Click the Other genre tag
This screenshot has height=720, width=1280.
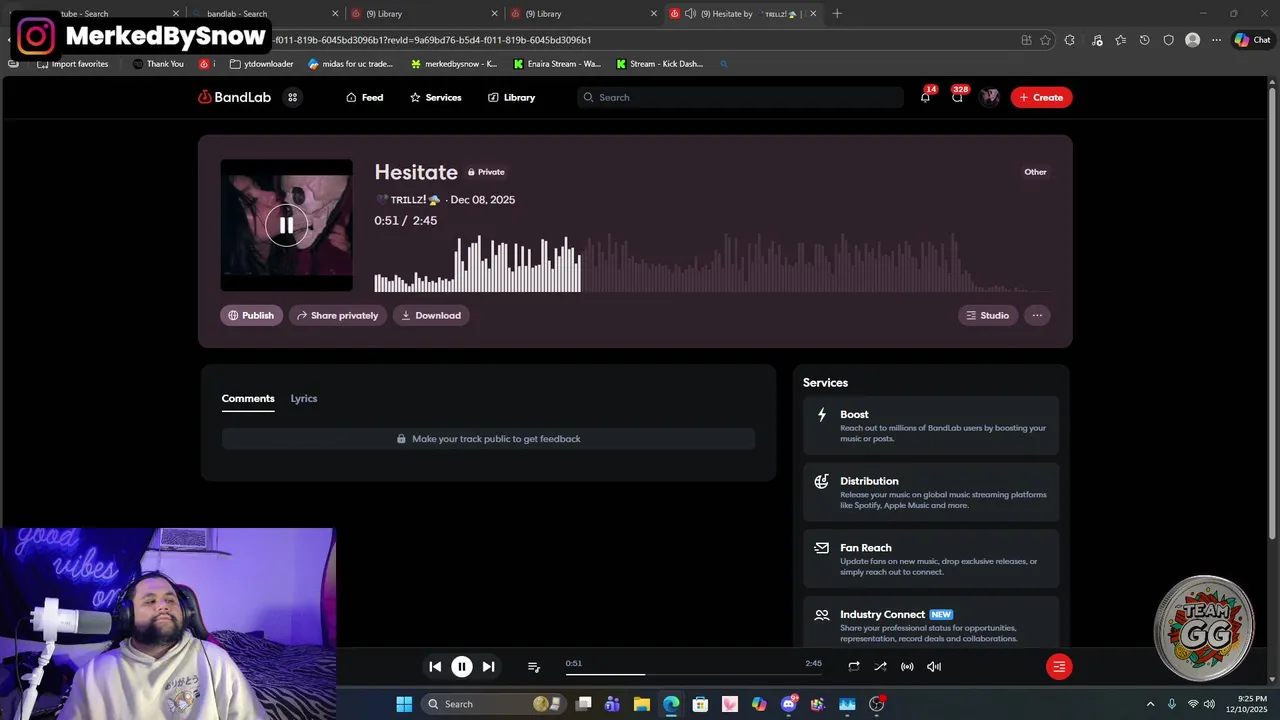point(1035,172)
